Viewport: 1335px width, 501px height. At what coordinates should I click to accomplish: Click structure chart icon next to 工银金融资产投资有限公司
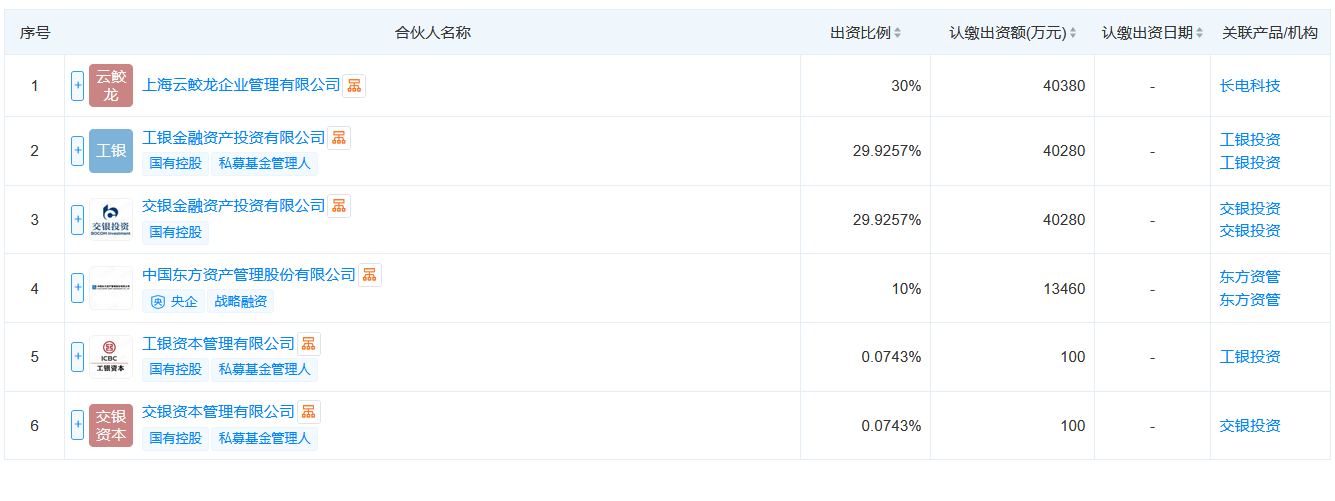coord(339,138)
